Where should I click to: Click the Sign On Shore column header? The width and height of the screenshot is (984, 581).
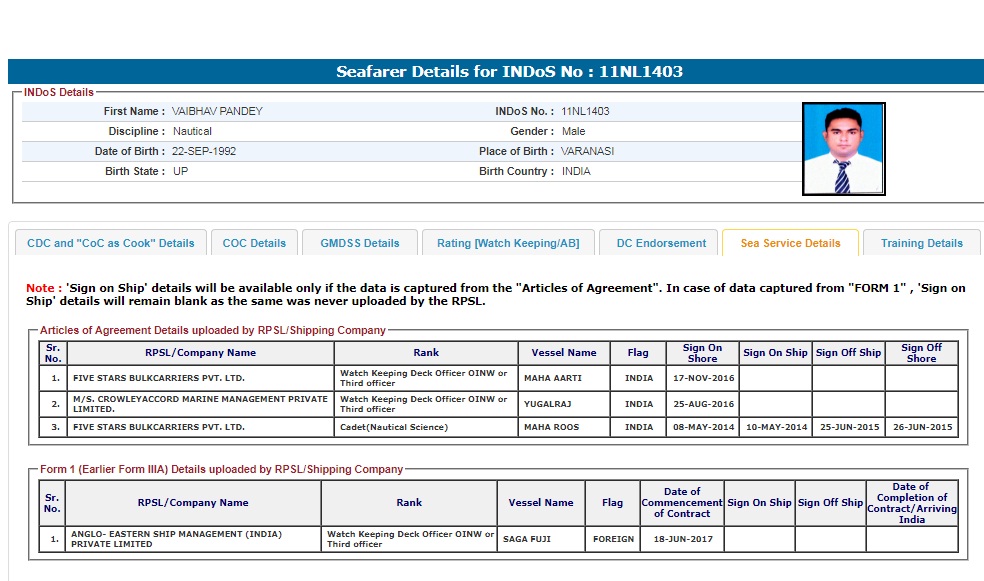(x=702, y=353)
